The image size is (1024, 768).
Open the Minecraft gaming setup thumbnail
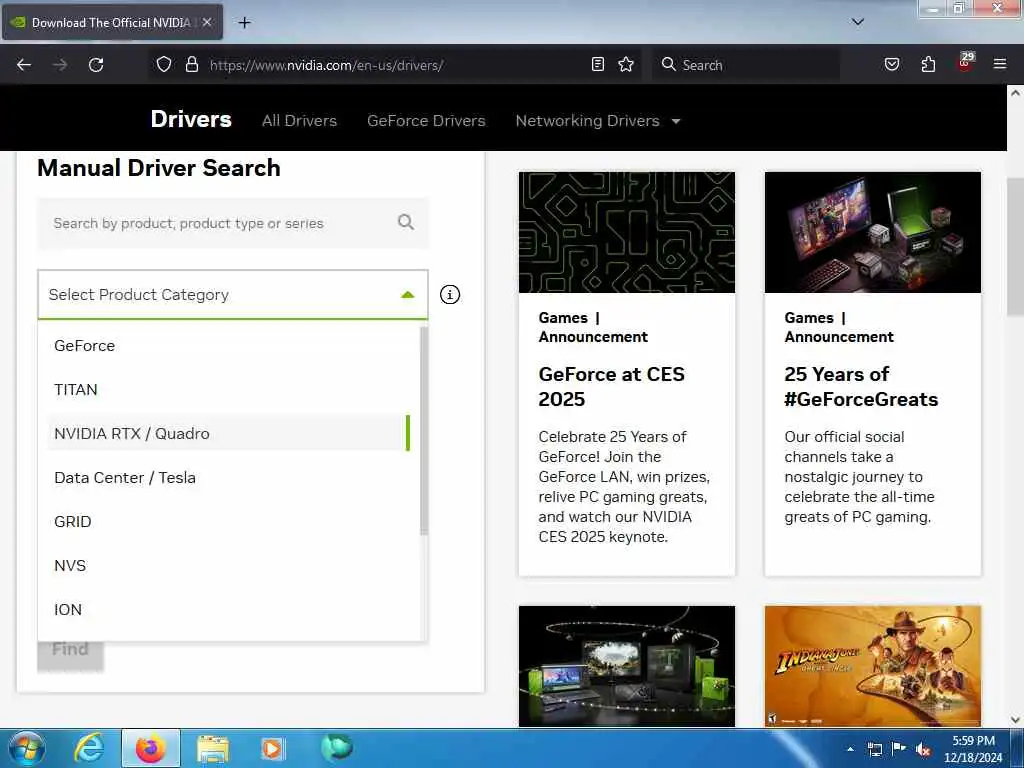click(x=872, y=232)
